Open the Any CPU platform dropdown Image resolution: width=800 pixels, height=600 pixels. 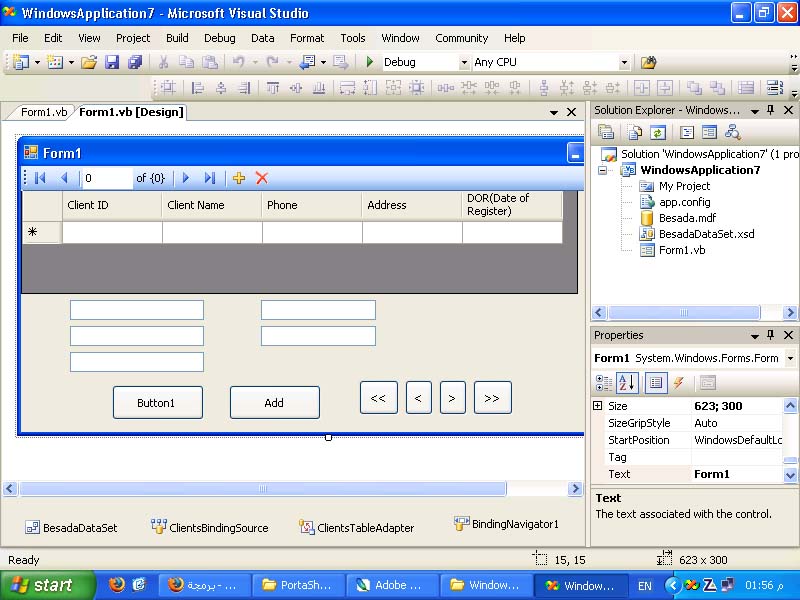tap(624, 62)
